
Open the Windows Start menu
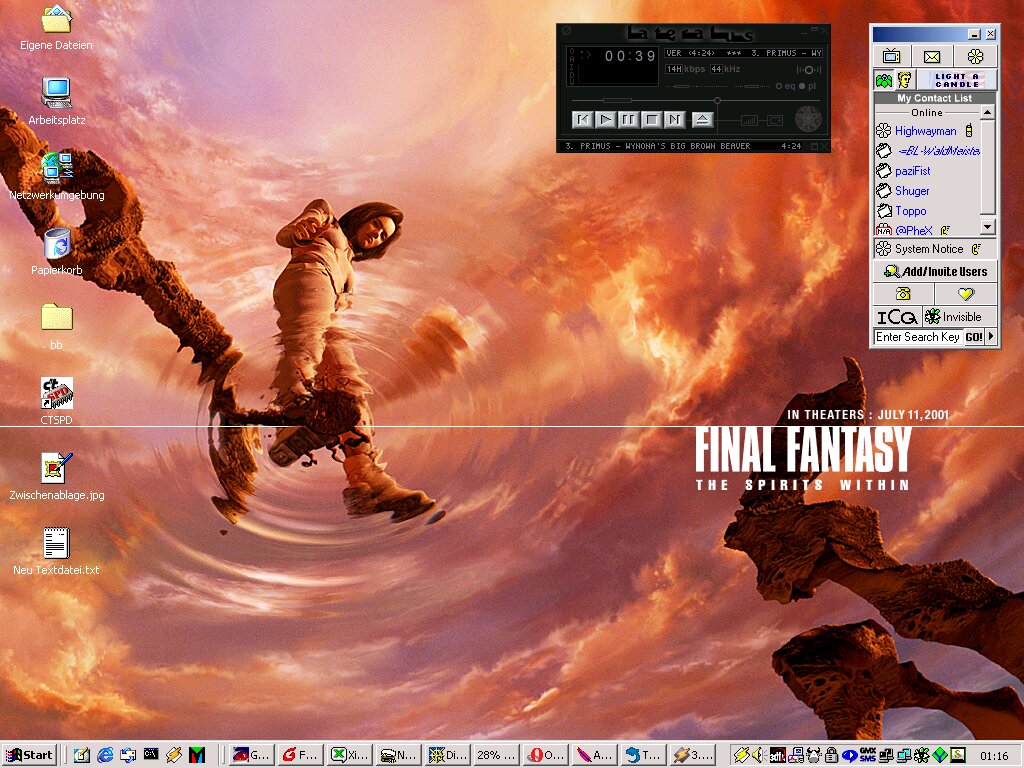tap(29, 755)
